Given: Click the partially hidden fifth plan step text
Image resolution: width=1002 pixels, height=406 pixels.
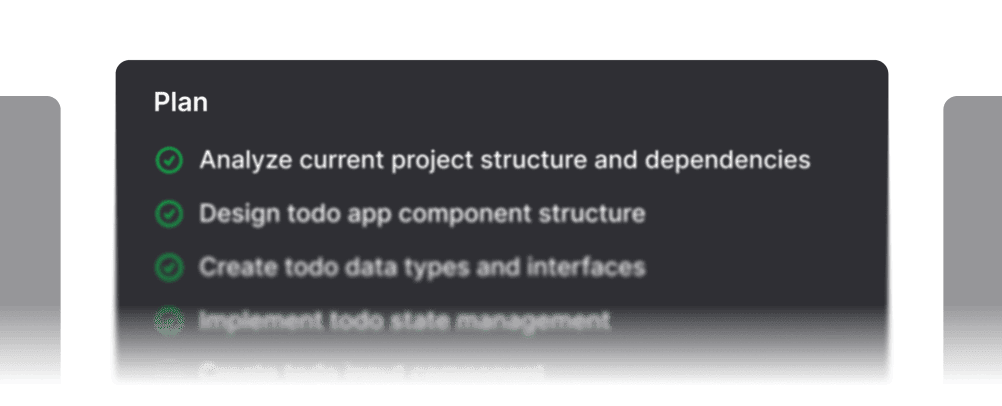Looking at the screenshot, I should (x=371, y=374).
